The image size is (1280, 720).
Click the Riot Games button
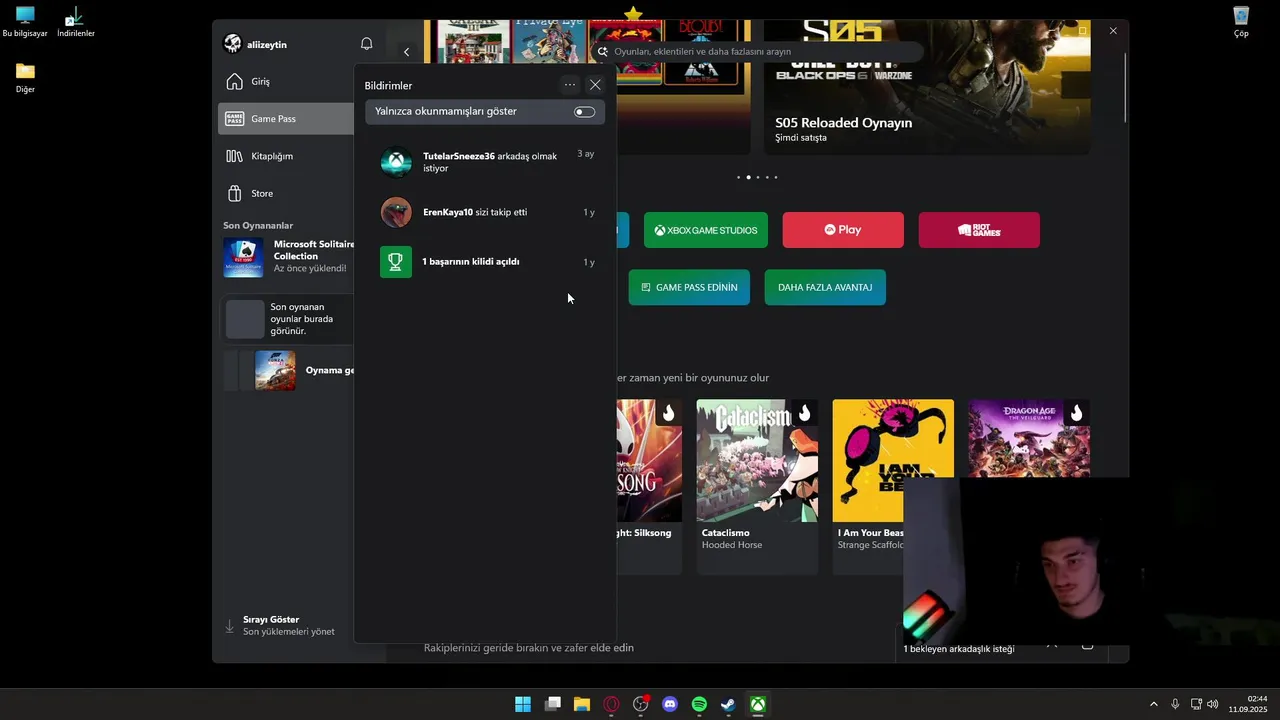(x=979, y=230)
